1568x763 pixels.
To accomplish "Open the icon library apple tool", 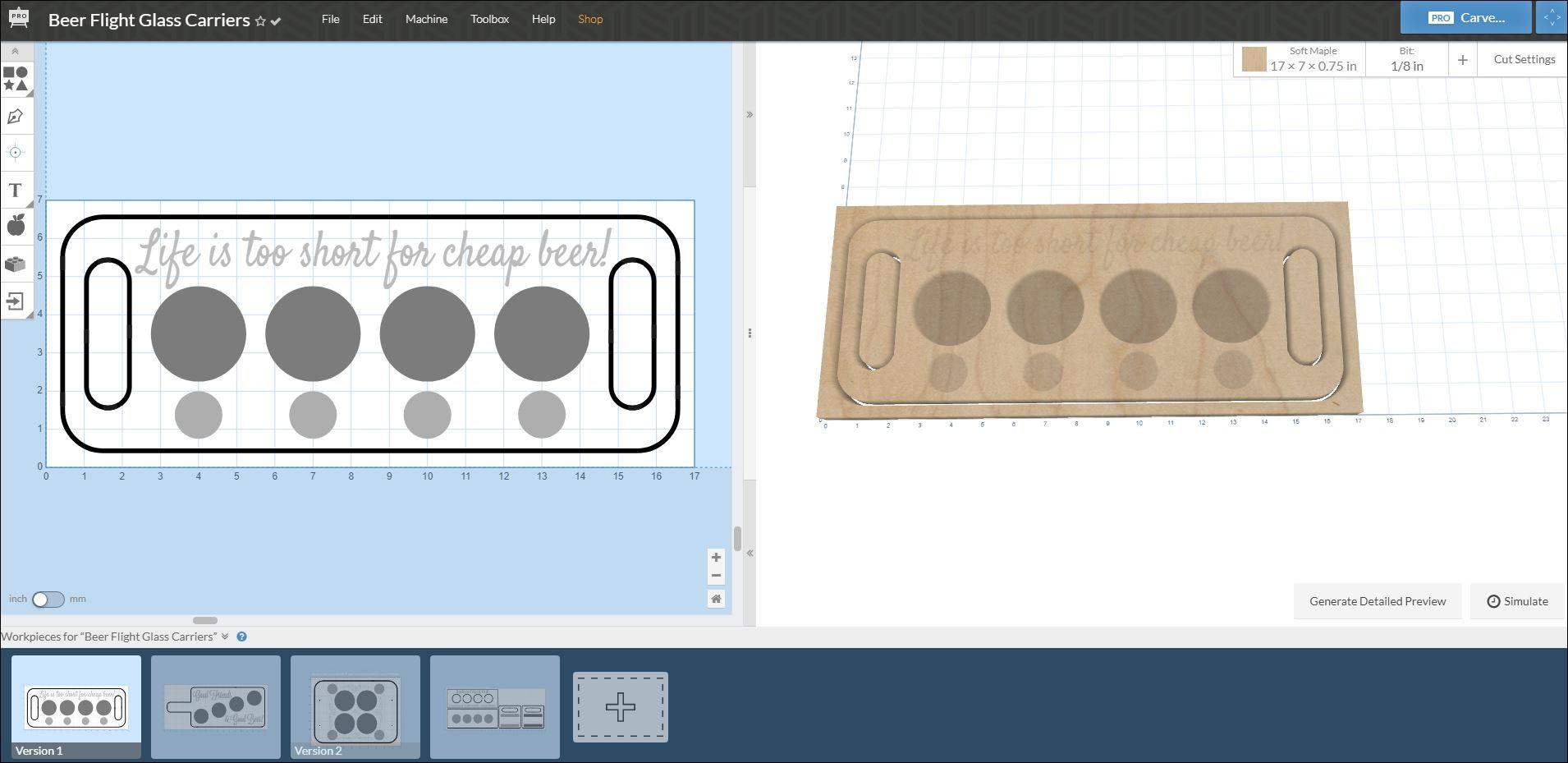I will [16, 225].
